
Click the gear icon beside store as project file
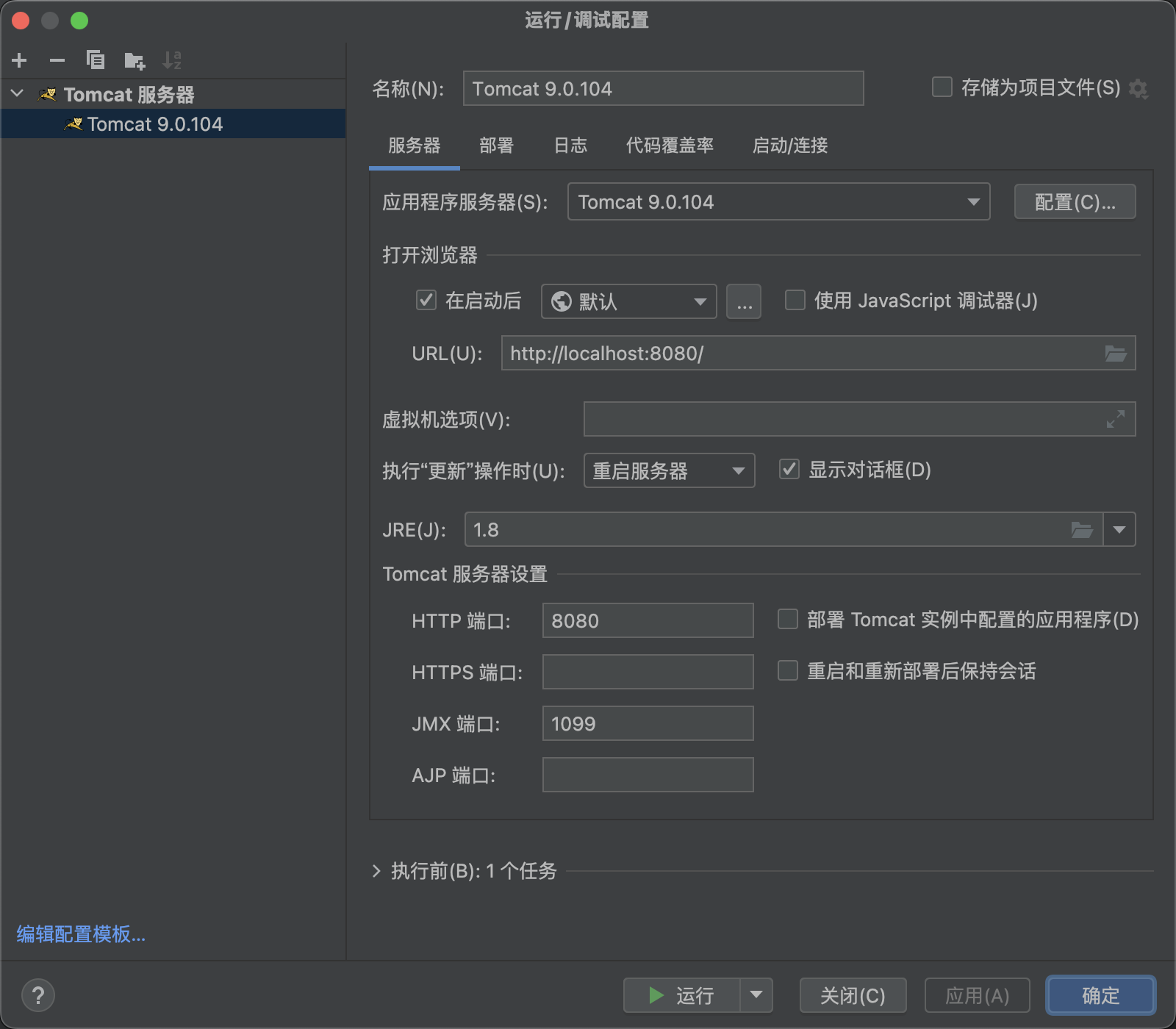(x=1139, y=89)
